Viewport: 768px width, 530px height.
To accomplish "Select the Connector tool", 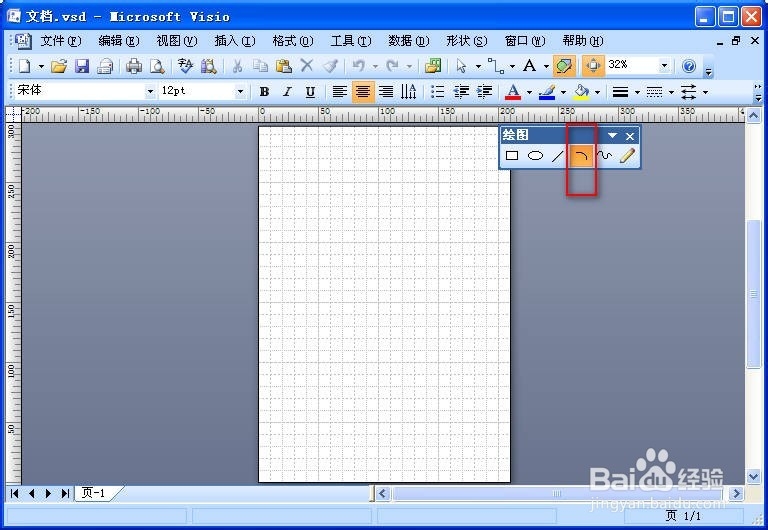I will (496, 66).
